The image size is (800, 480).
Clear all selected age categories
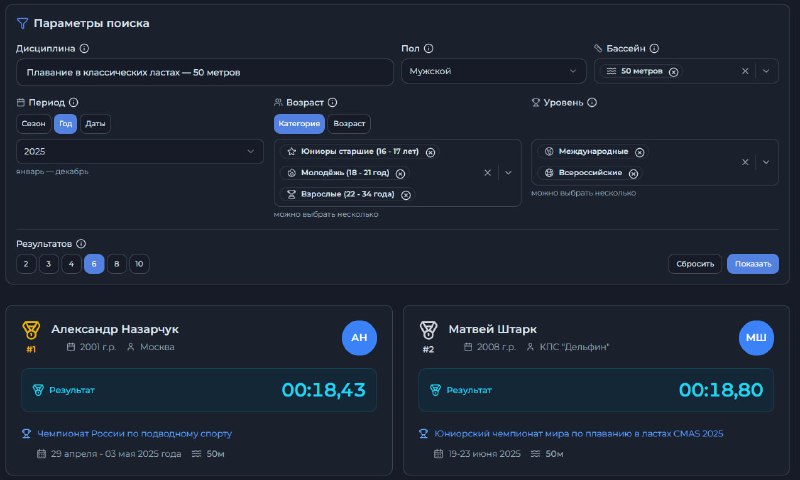click(x=487, y=173)
